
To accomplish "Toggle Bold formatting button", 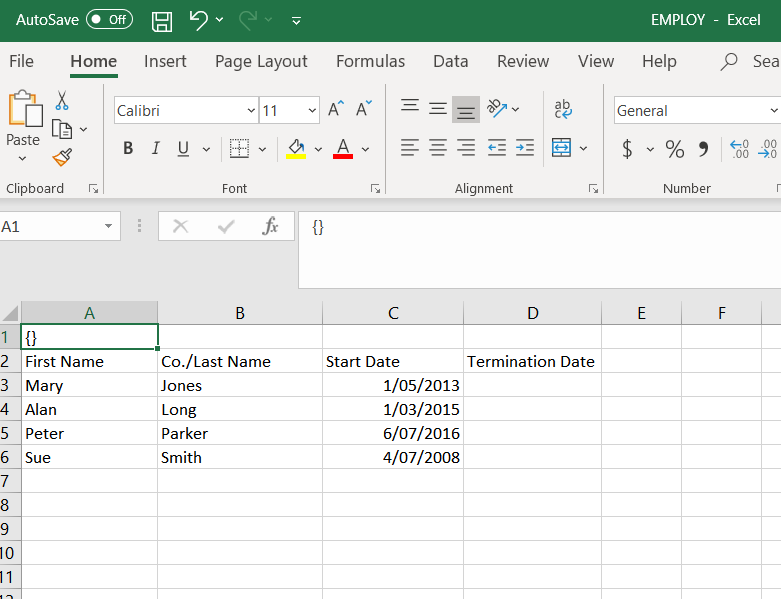I will pyautogui.click(x=128, y=149).
